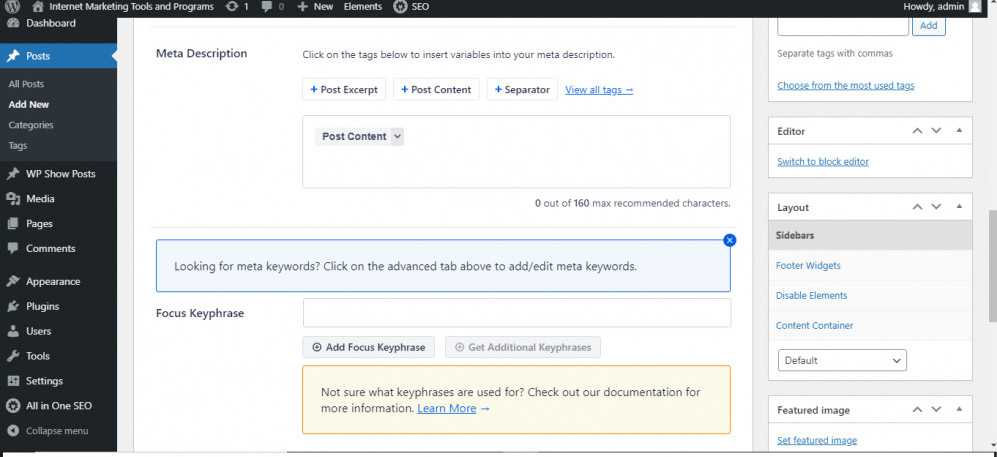This screenshot has height=457, width=997.
Task: Click Switch to block editor link
Action: 823,161
